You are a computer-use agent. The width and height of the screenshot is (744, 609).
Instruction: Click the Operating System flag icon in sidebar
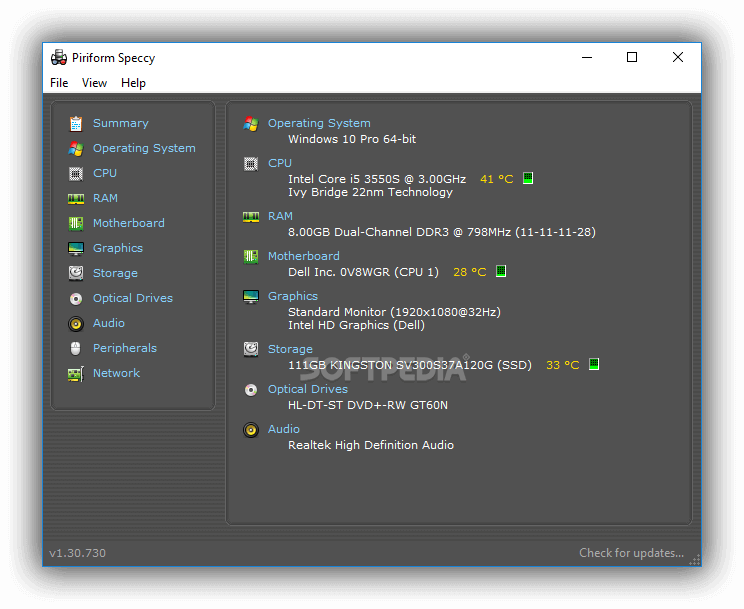tap(76, 149)
